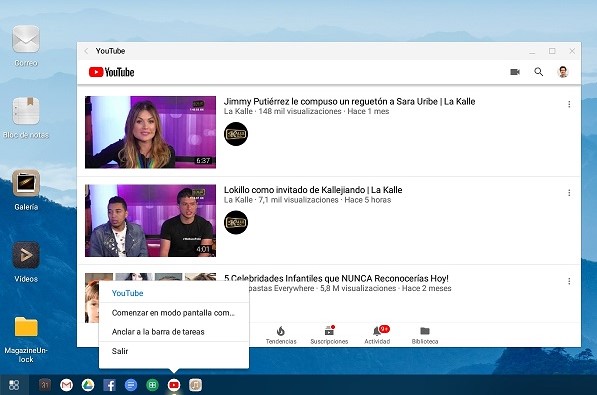Open Google Docs from the taskbar
This screenshot has height=395, width=597.
[x=131, y=385]
